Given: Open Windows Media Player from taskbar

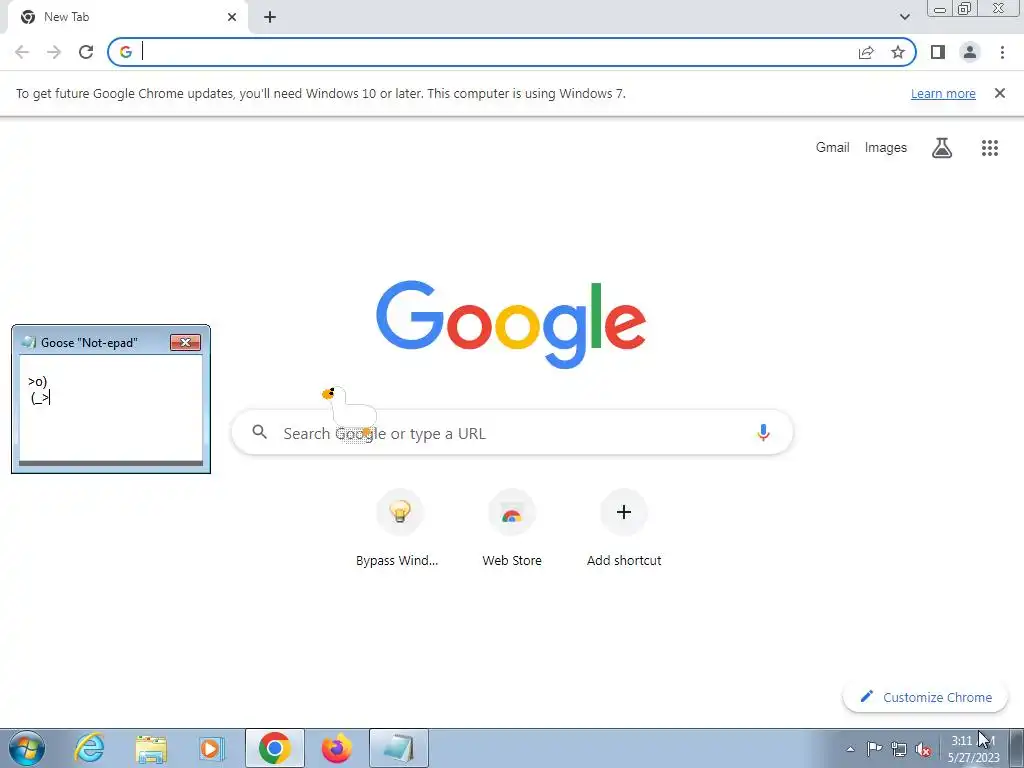Looking at the screenshot, I should (211, 748).
